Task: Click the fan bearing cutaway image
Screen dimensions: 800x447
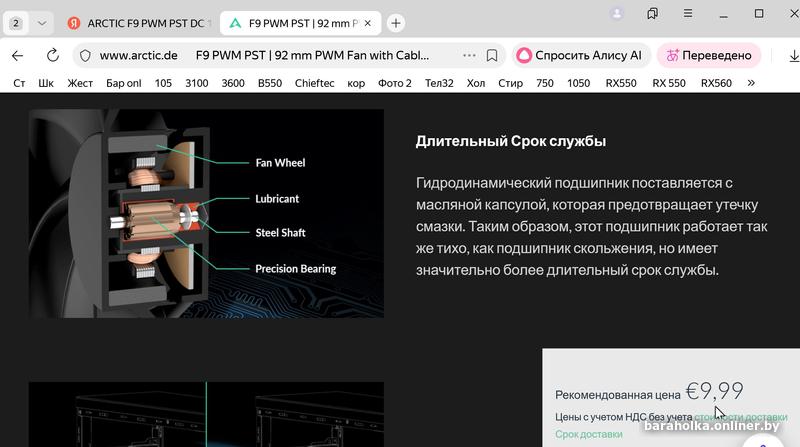Action: pos(206,213)
